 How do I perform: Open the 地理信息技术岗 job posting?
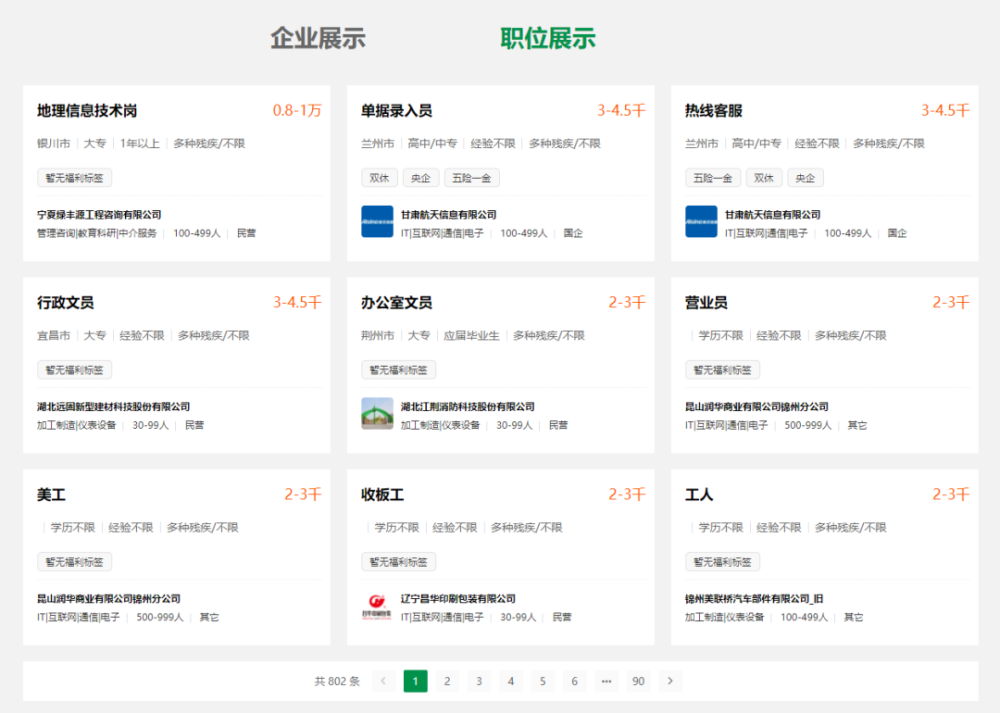coord(90,111)
